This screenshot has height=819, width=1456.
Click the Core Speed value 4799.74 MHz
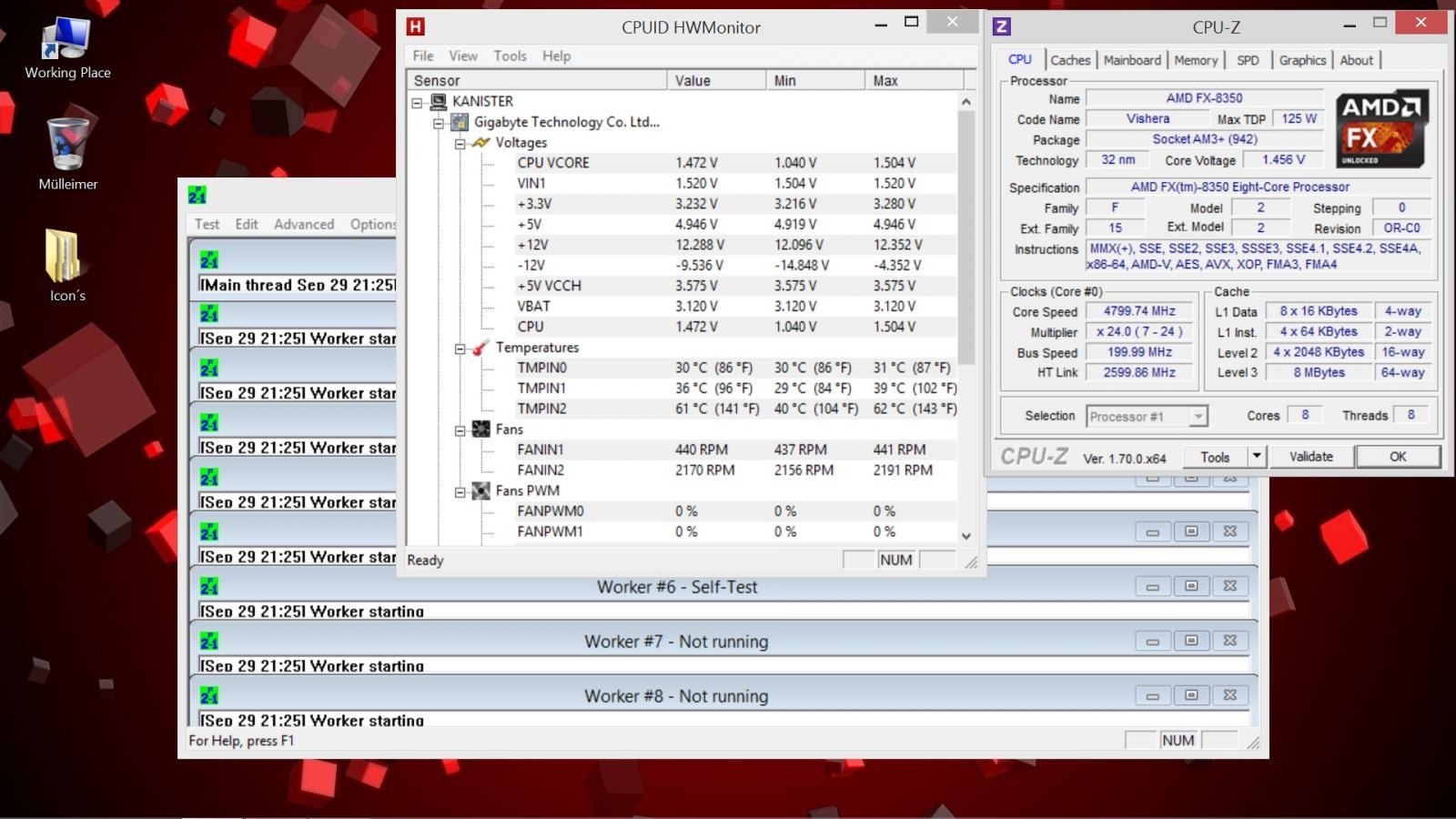(1139, 311)
